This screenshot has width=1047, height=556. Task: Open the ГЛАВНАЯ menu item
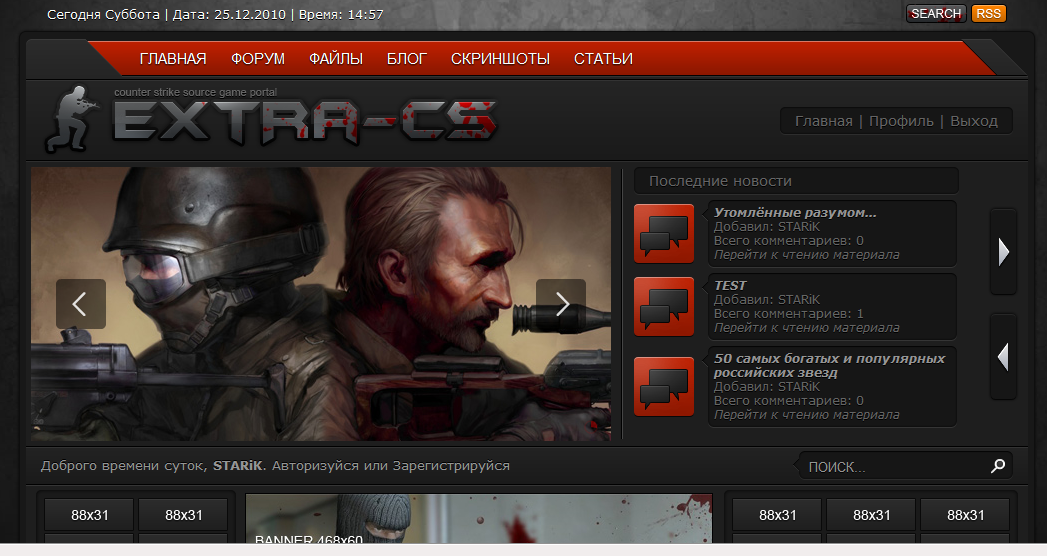[173, 59]
